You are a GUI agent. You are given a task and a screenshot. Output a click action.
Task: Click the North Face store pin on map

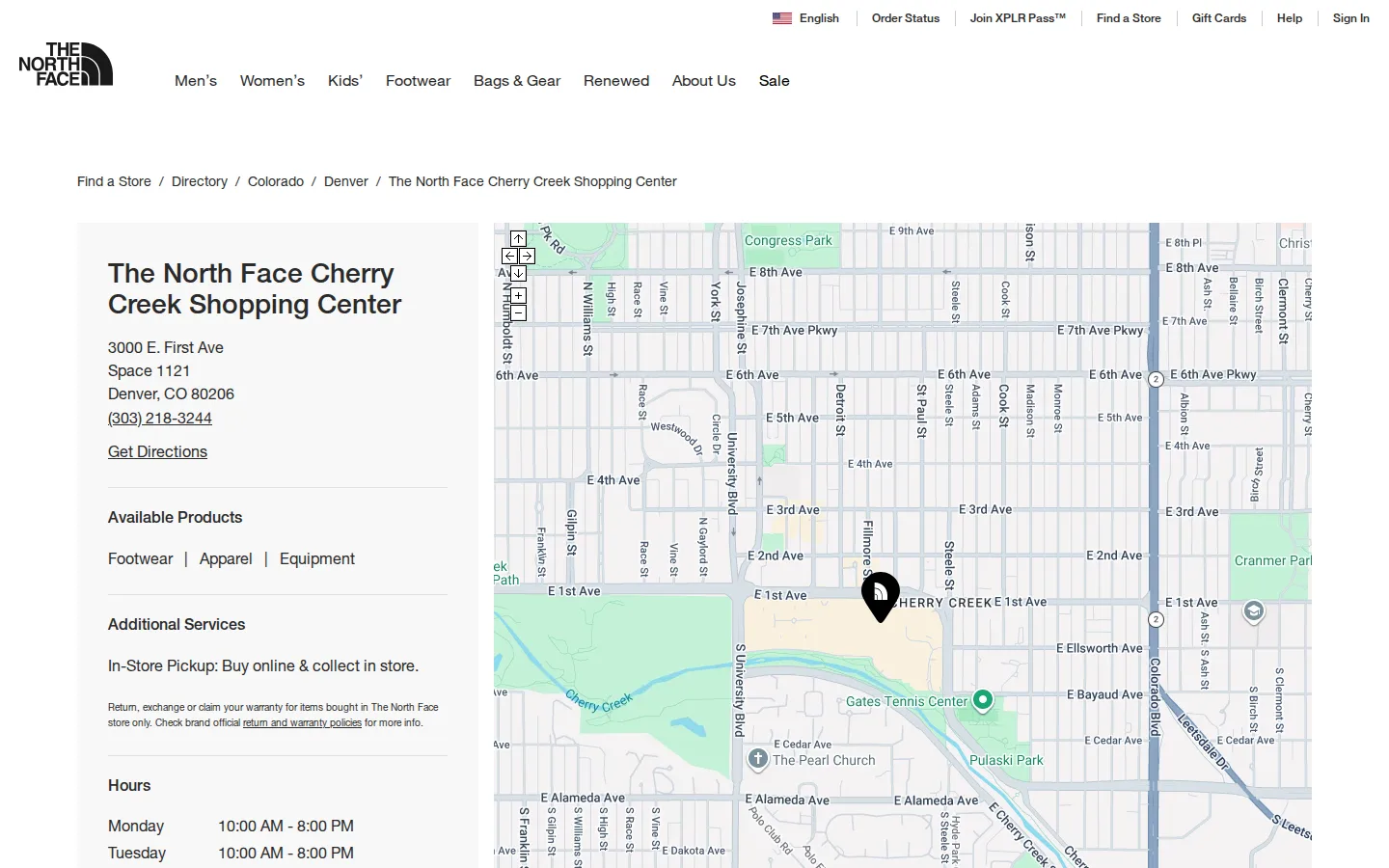tap(880, 596)
